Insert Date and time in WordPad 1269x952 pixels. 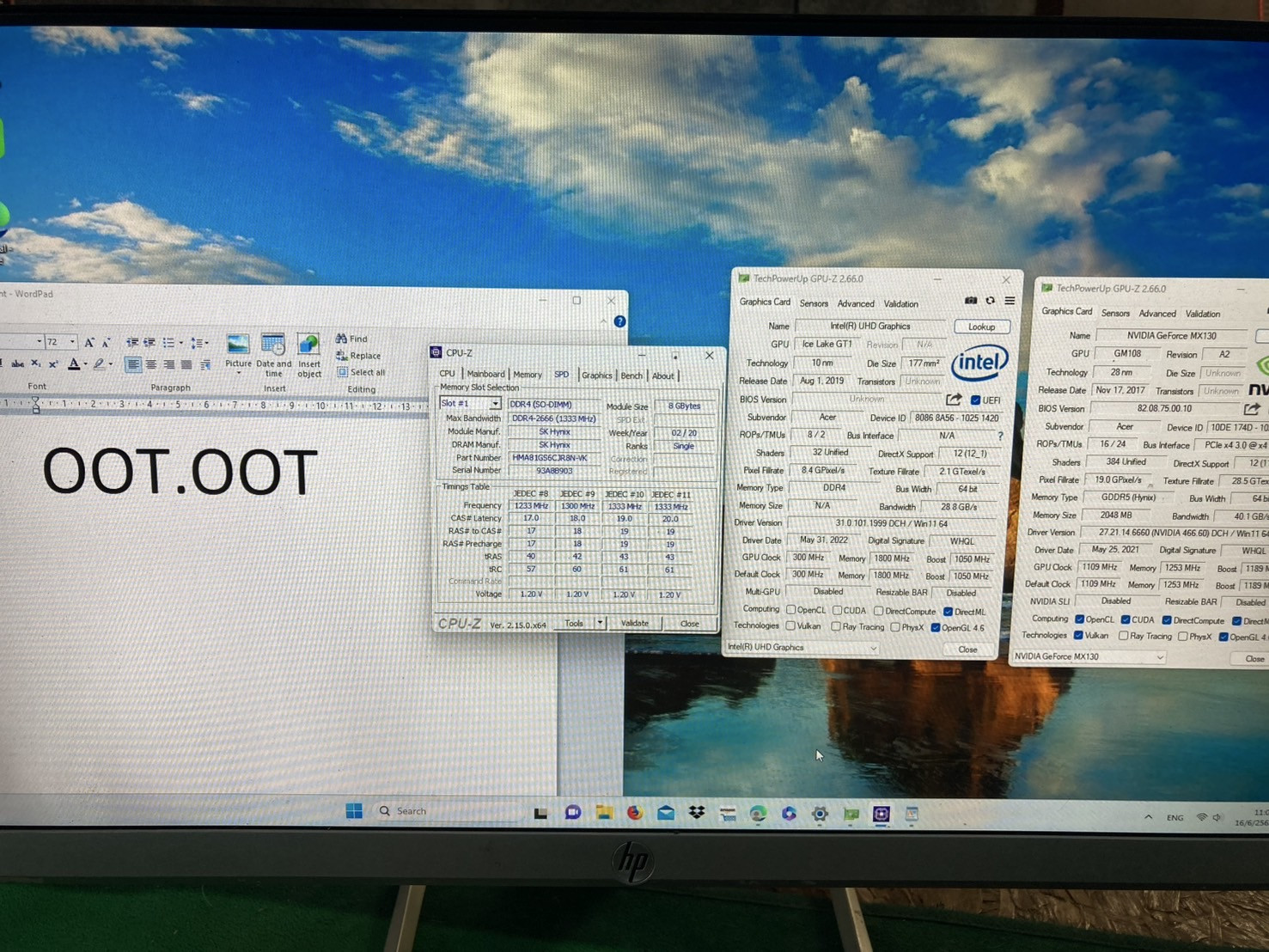[x=273, y=354]
